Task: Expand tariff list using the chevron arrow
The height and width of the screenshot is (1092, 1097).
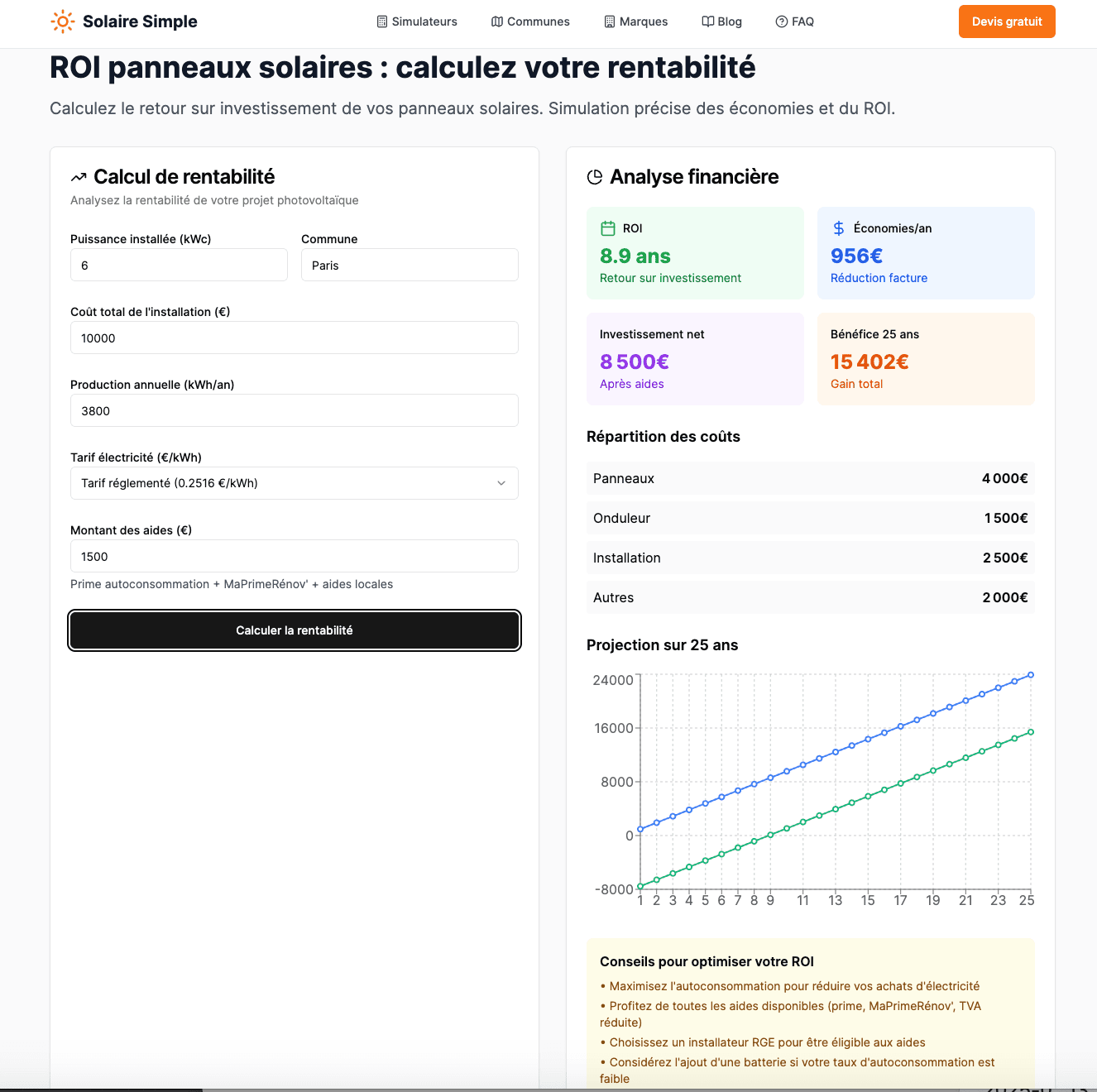Action: pos(501,483)
